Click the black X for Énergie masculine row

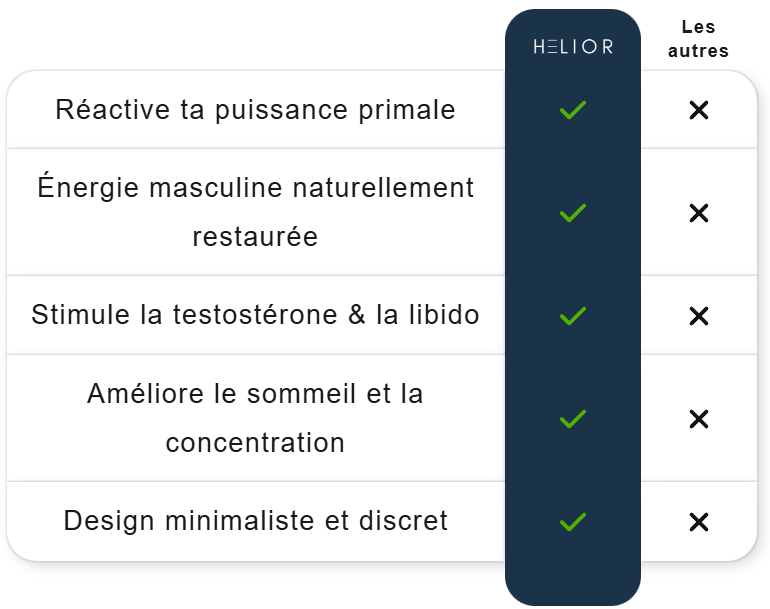pyautogui.click(x=699, y=213)
